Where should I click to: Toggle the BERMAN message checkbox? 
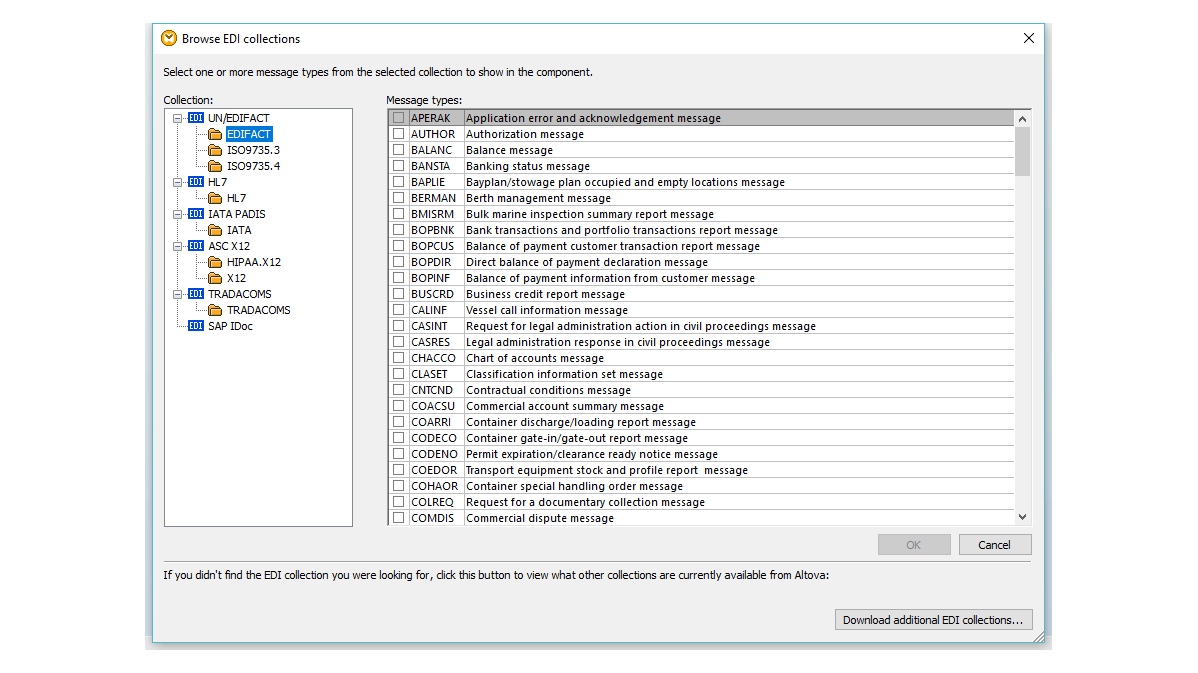(399, 199)
